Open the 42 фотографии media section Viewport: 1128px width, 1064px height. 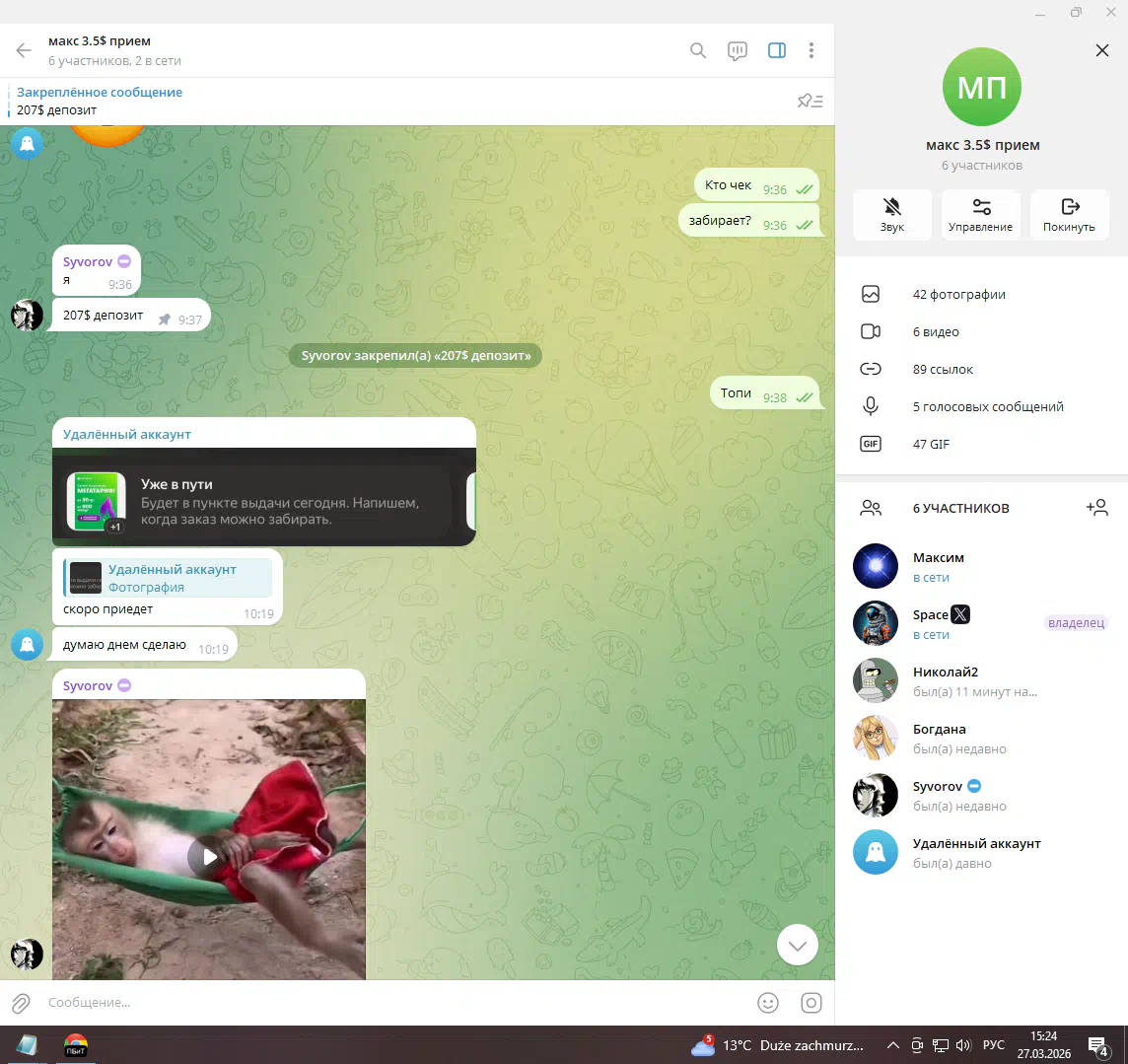tap(958, 294)
